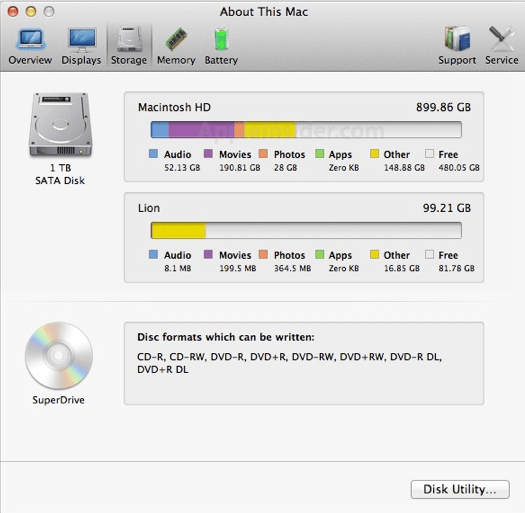Click the 81.78 GB free value
This screenshot has width=525, height=513.
[x=457, y=269]
